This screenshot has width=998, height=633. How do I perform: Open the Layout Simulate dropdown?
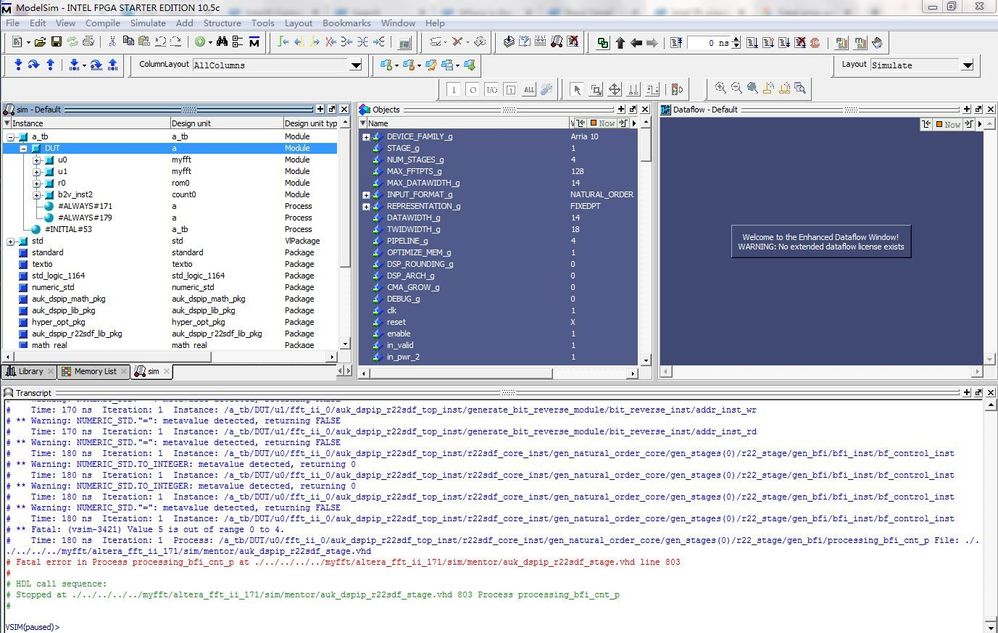966,65
